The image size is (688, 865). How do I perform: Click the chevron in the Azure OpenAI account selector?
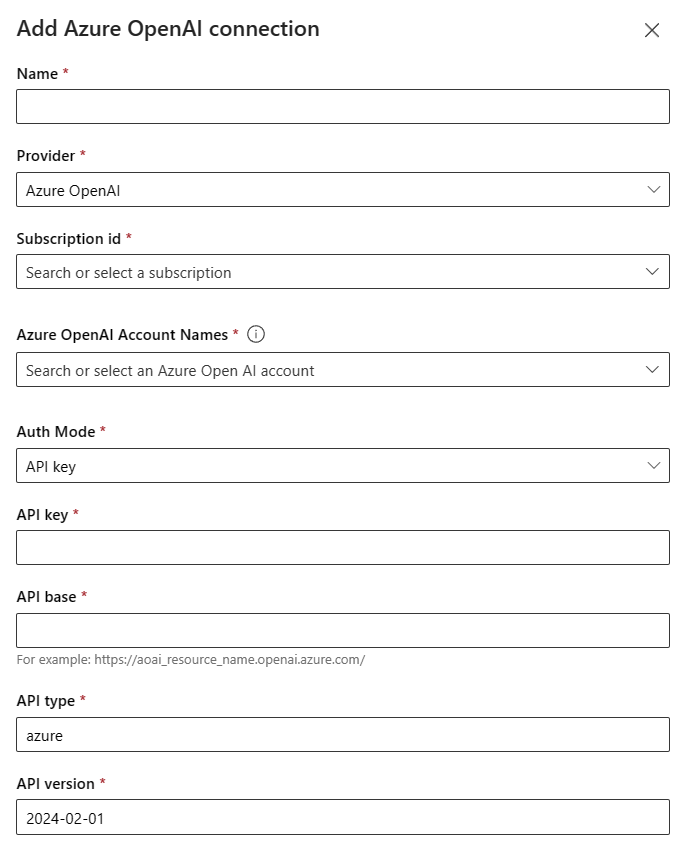point(654,369)
